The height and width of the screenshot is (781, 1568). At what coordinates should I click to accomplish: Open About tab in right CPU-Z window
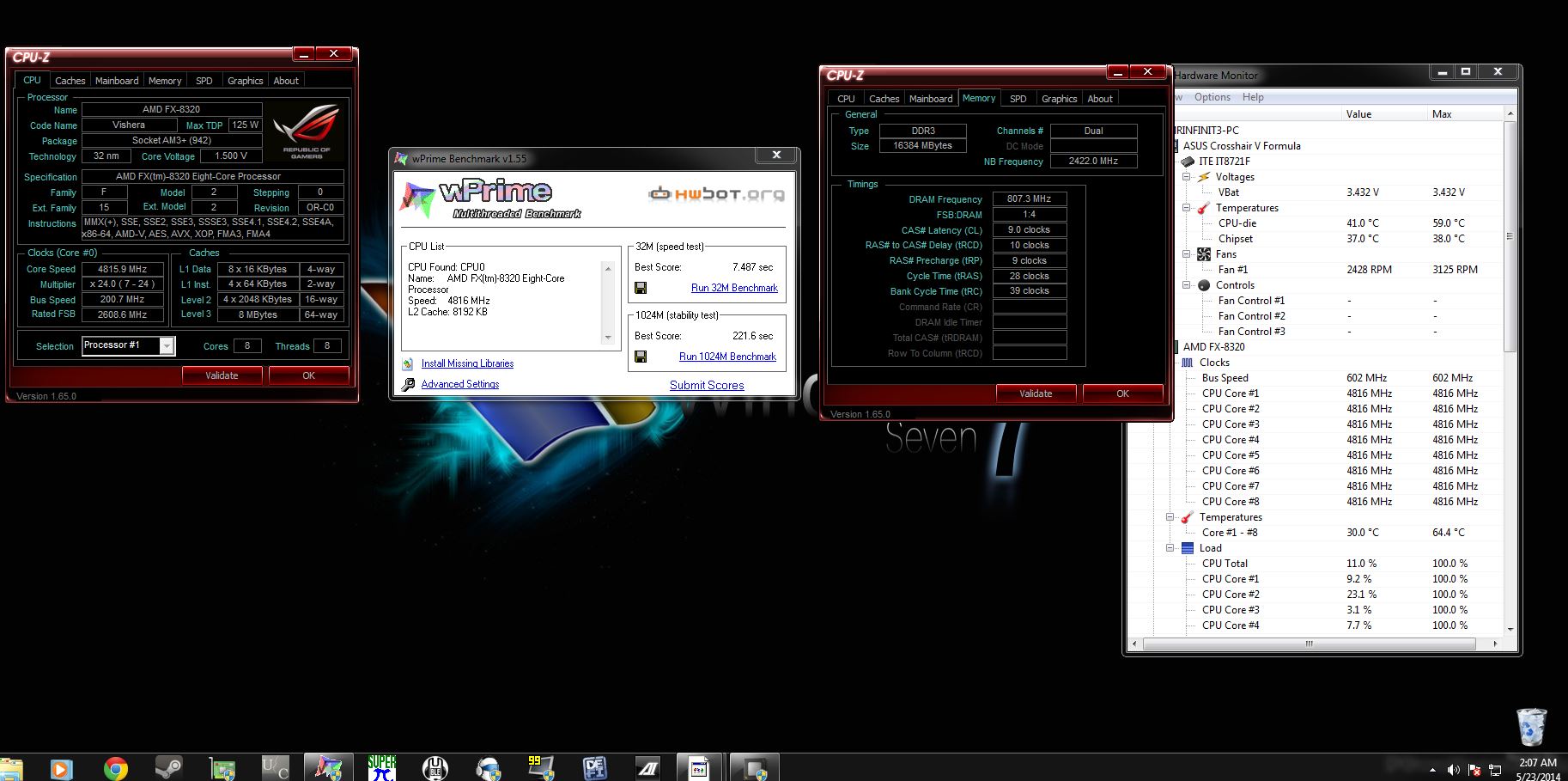[x=1100, y=99]
